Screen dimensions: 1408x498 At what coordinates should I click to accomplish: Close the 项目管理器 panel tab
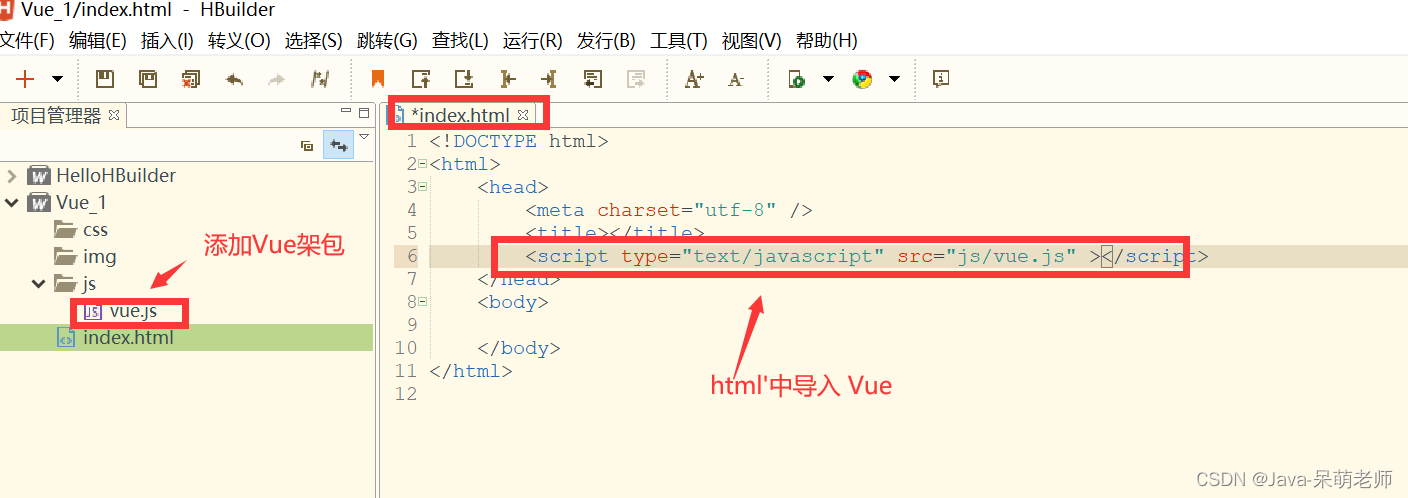coord(114,115)
